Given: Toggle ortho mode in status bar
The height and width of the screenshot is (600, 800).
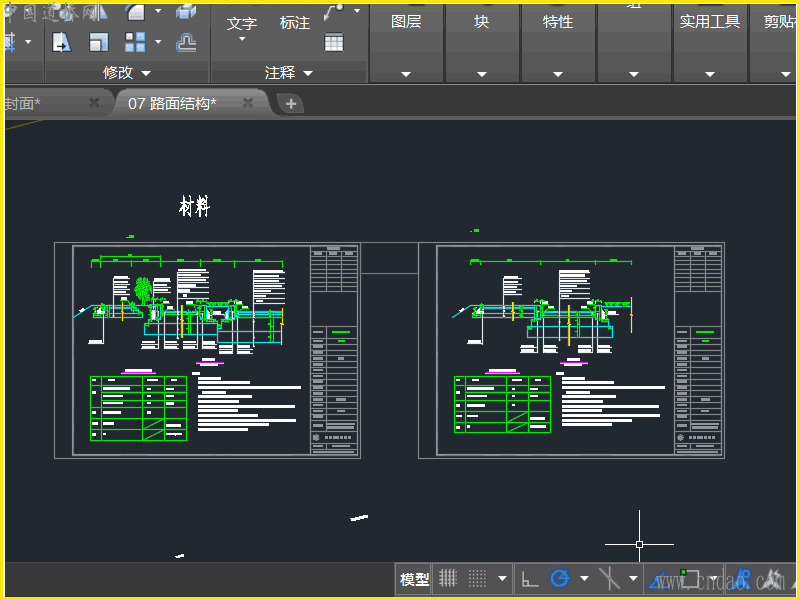Looking at the screenshot, I should [x=530, y=578].
